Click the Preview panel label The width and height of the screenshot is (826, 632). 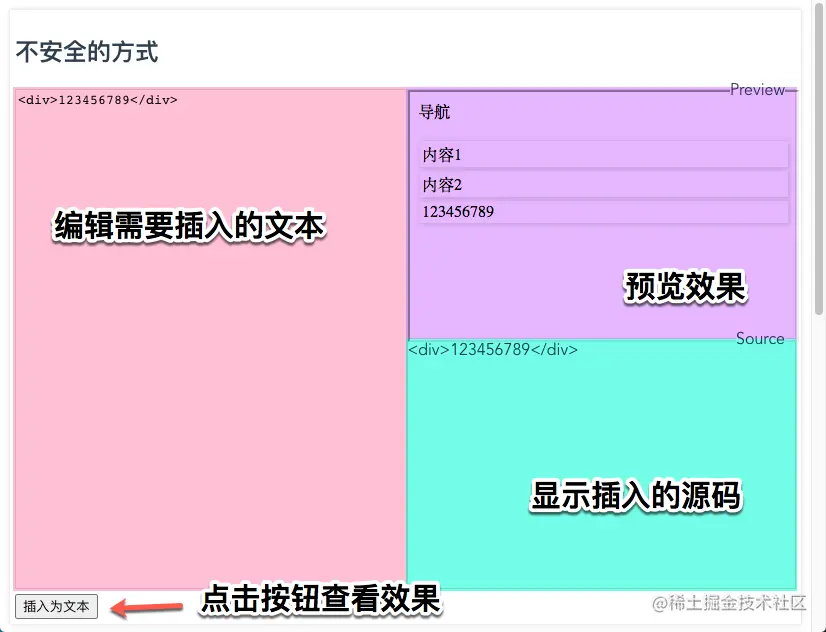(x=759, y=89)
